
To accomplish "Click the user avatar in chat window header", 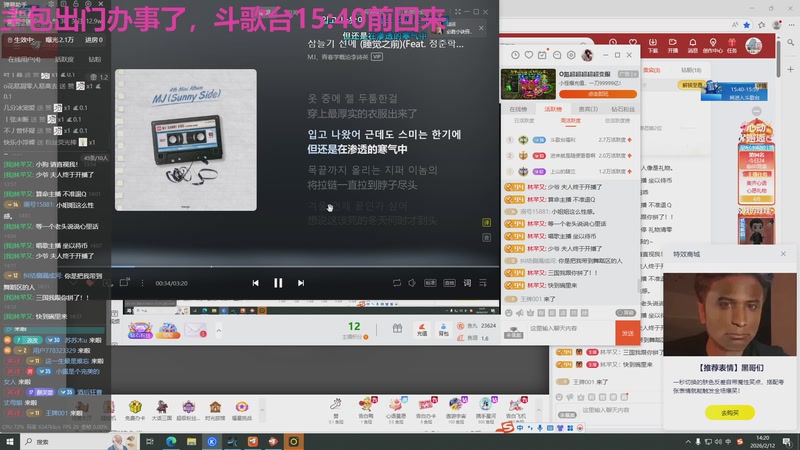I will point(587,55).
